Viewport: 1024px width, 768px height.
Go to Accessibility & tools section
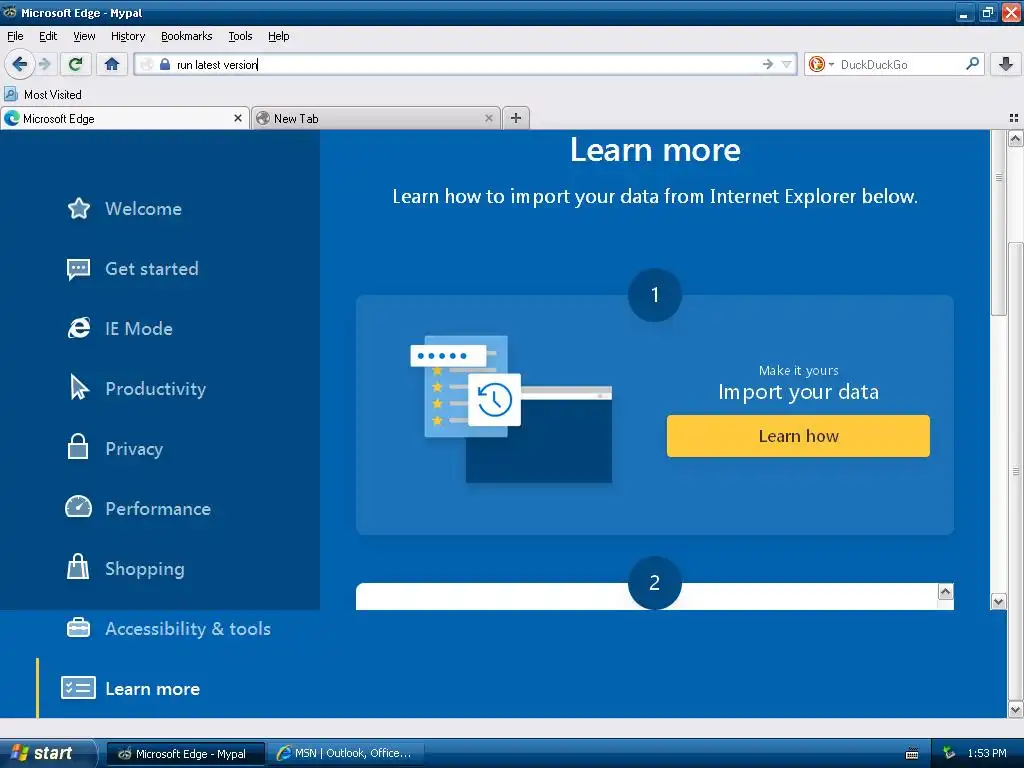(188, 628)
